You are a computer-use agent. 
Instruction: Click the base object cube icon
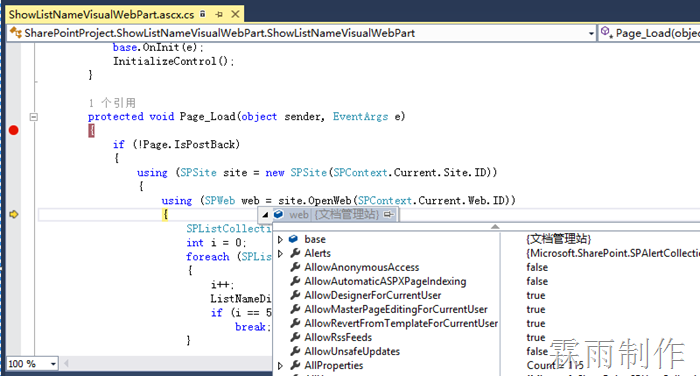(x=293, y=239)
